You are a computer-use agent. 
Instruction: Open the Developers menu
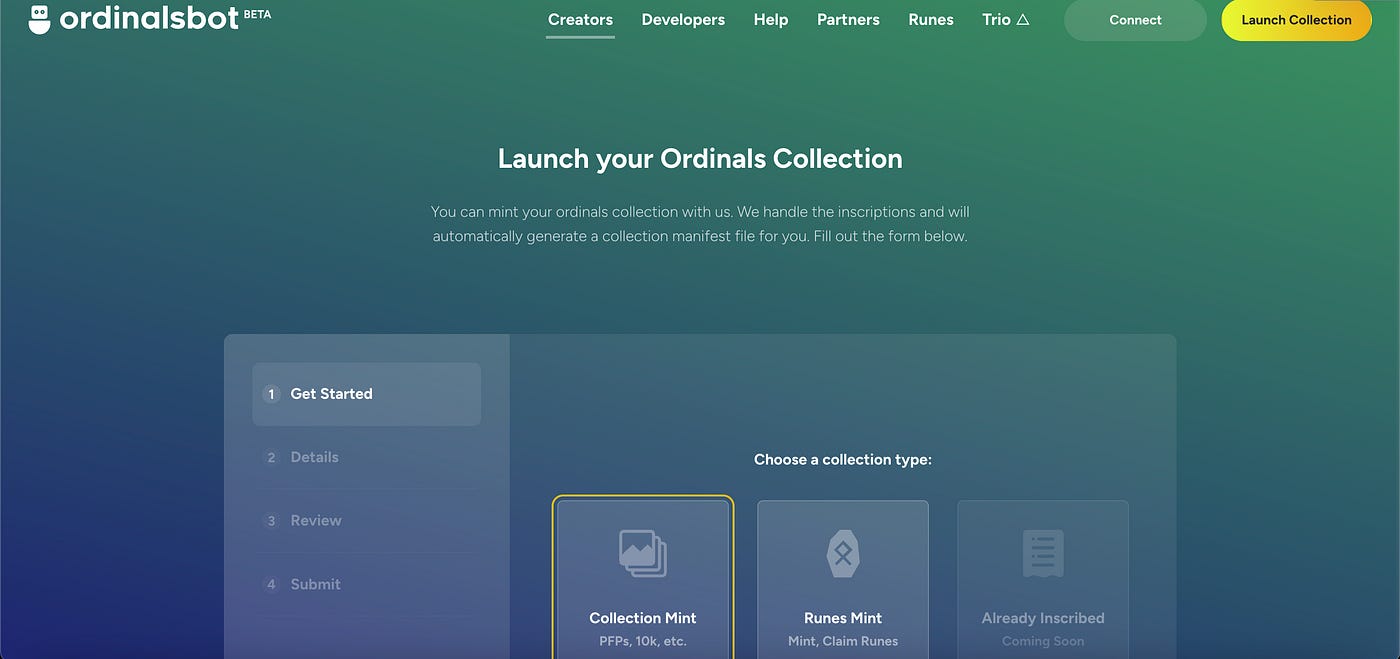tap(683, 19)
